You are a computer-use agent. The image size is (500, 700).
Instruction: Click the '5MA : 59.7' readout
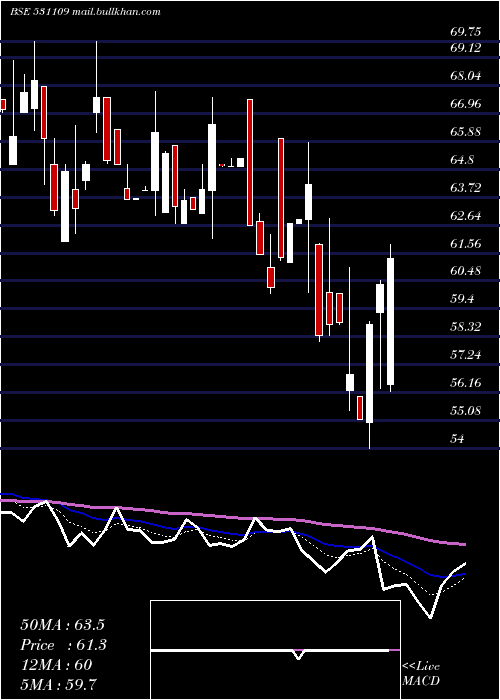[58, 684]
